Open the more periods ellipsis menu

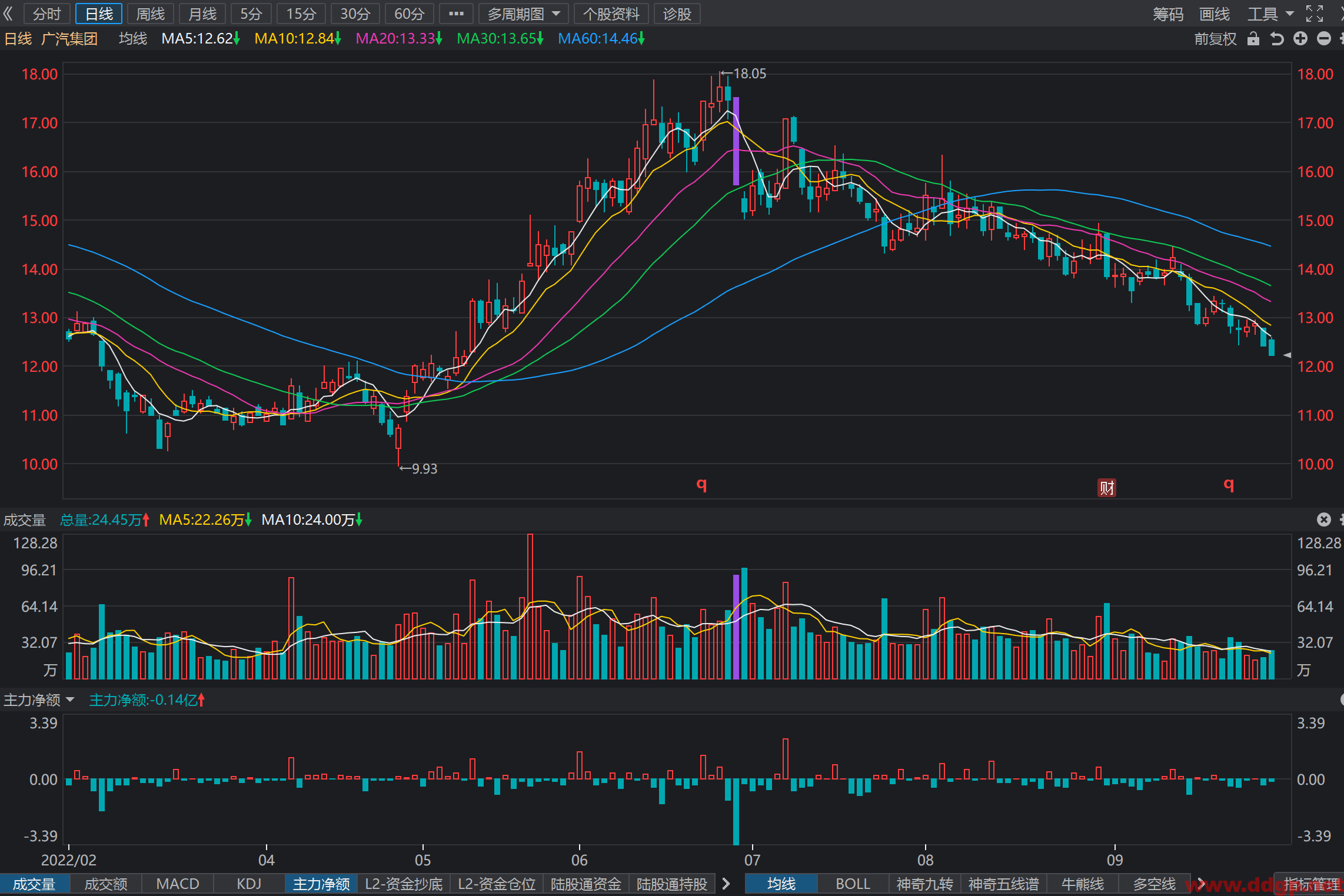[456, 14]
